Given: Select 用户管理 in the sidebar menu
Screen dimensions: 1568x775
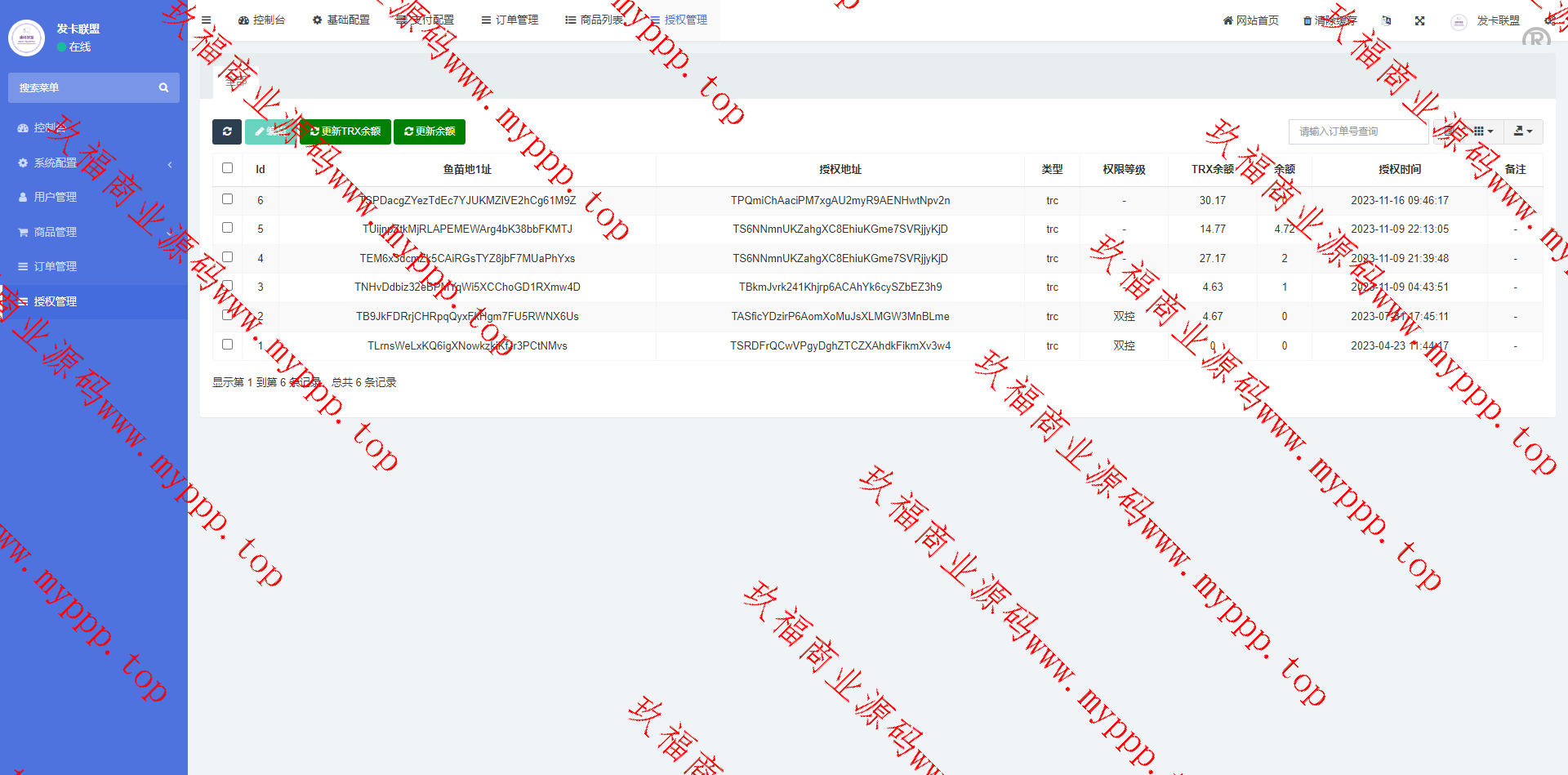Looking at the screenshot, I should coord(56,198).
